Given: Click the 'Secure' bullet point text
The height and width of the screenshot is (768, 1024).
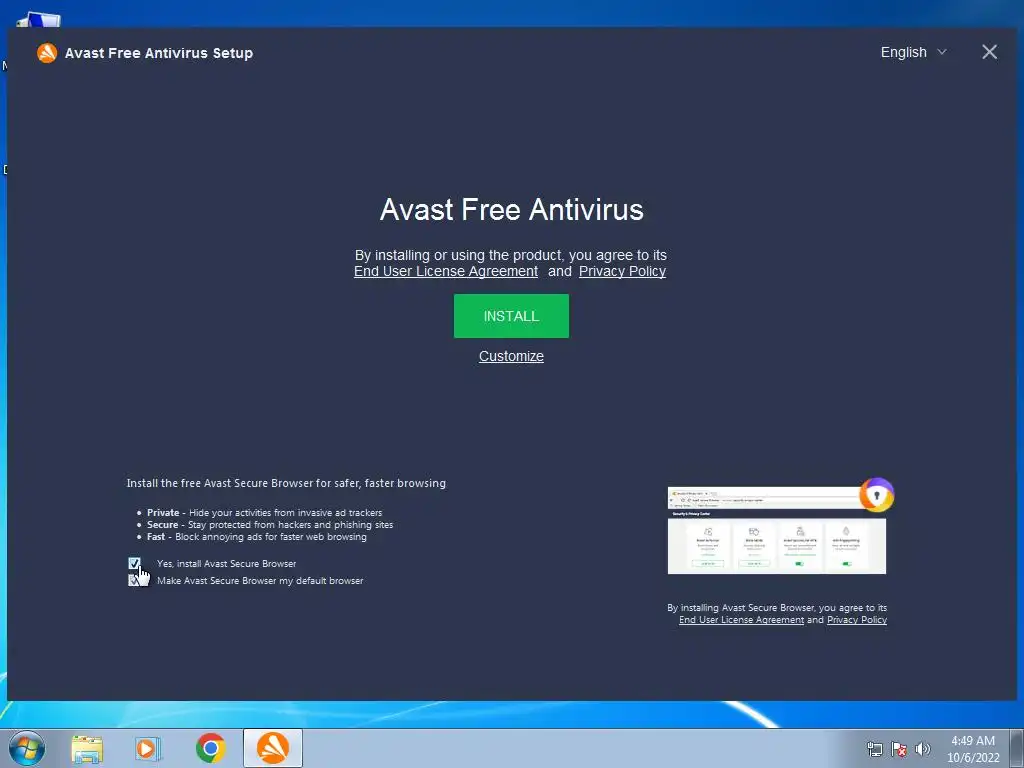Looking at the screenshot, I should point(270,524).
